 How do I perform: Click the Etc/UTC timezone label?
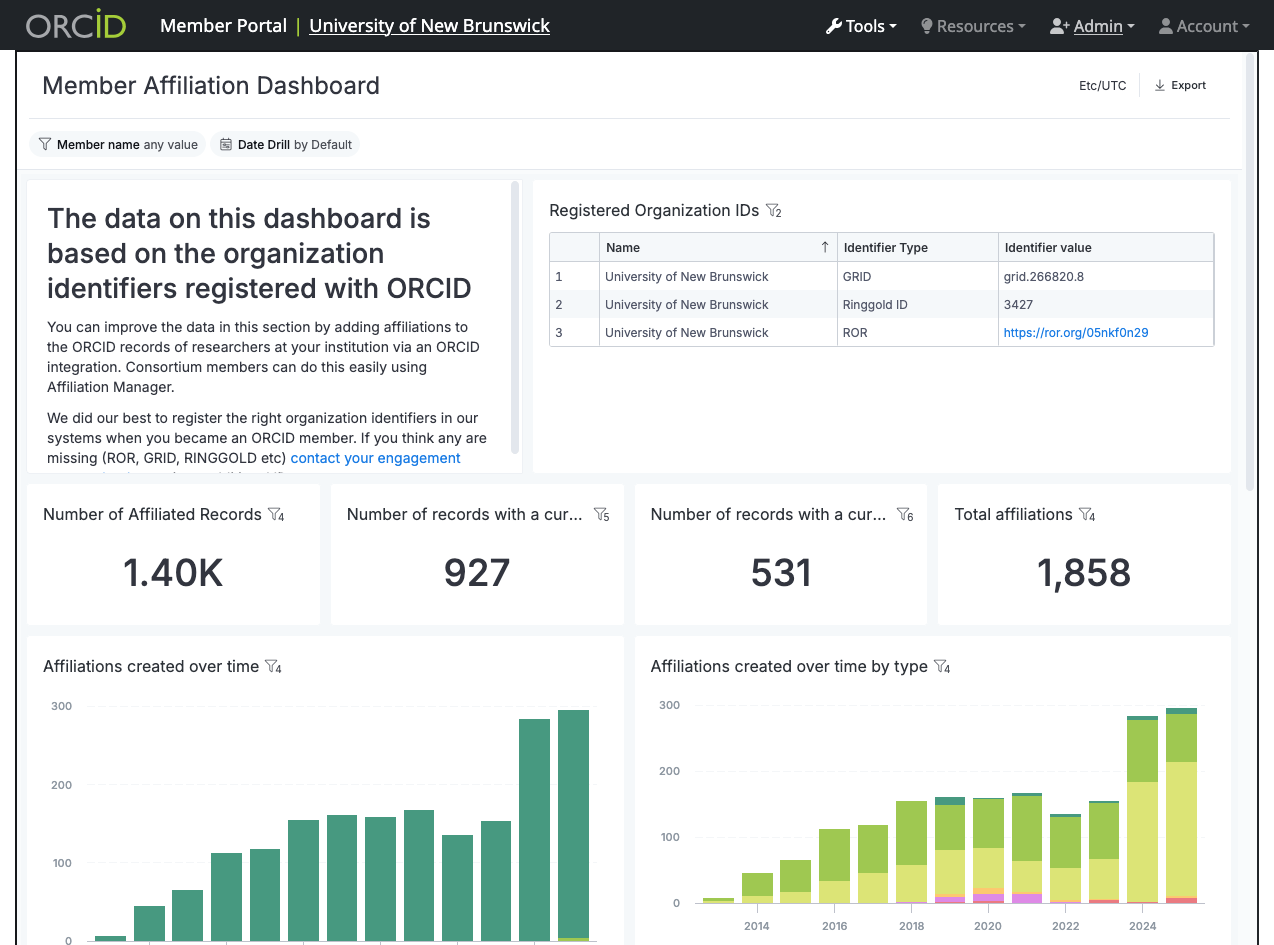[1102, 85]
